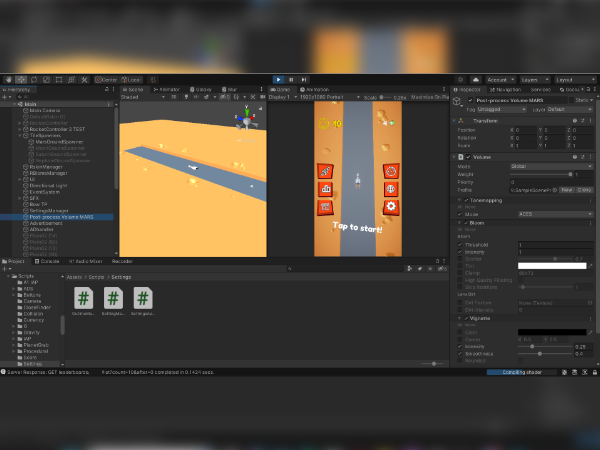
Task: Toggle the Bloom override checkbox
Action: [466, 223]
